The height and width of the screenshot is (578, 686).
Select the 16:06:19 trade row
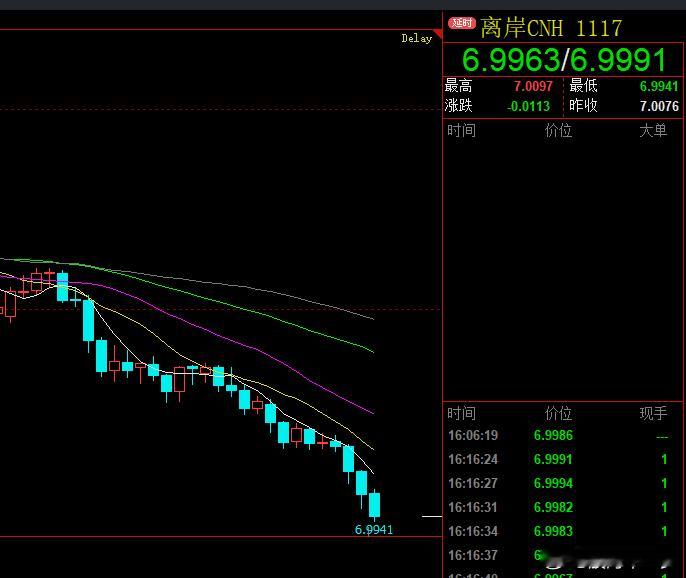pyautogui.click(x=563, y=435)
